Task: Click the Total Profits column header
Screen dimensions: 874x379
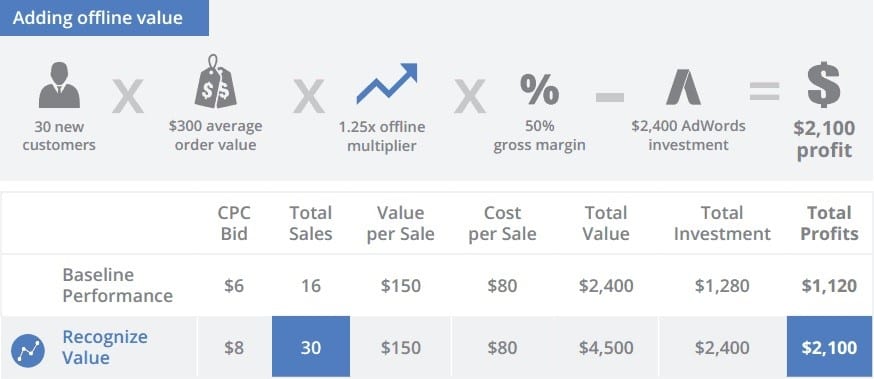Action: (x=829, y=223)
